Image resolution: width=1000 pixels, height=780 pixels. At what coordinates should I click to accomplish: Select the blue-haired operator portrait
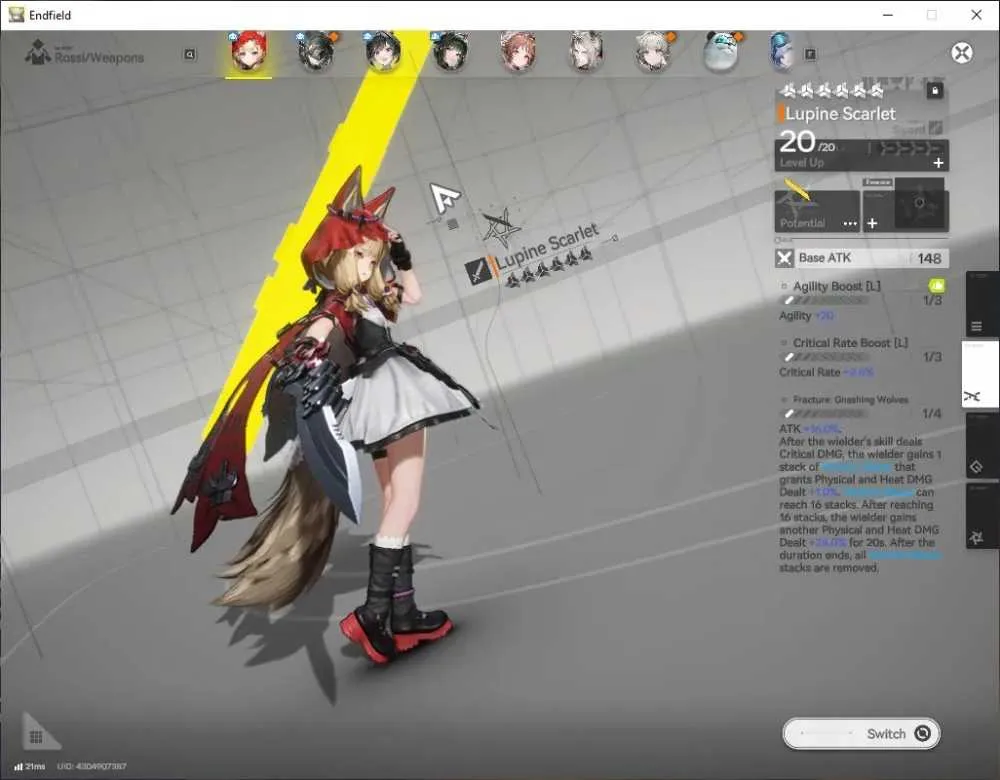[782, 50]
